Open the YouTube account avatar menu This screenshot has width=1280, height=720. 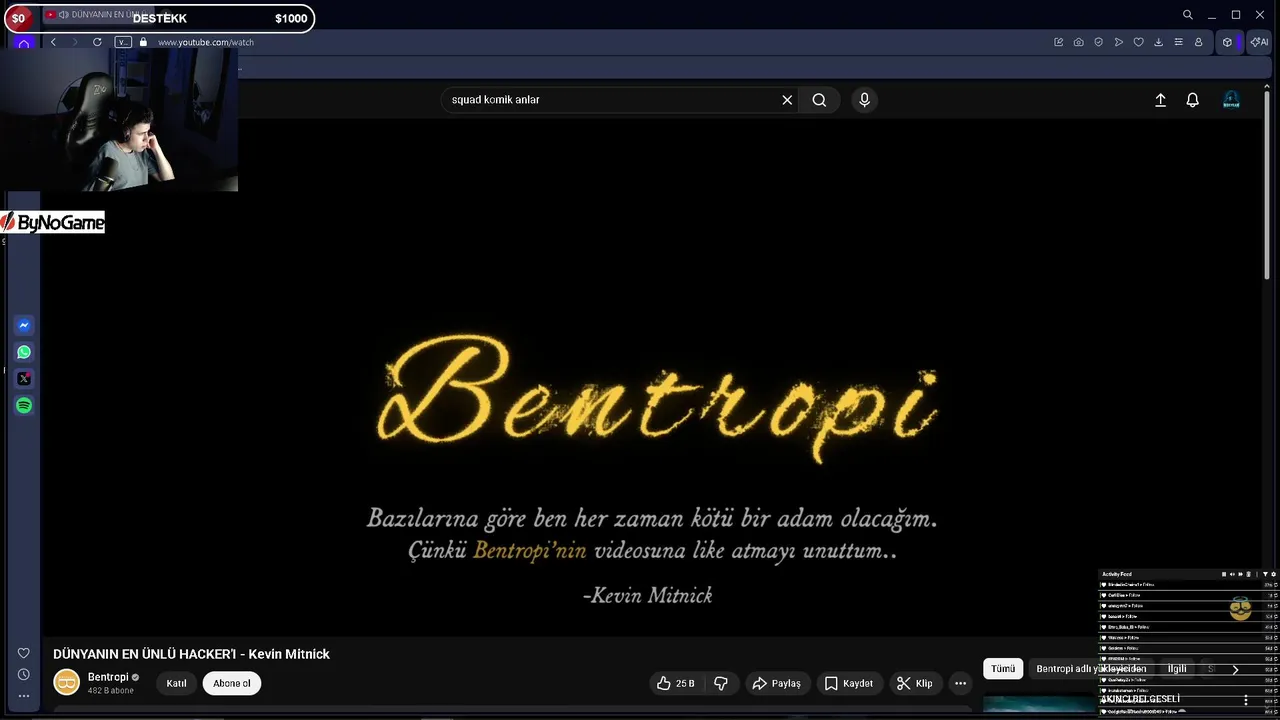pyautogui.click(x=1232, y=100)
